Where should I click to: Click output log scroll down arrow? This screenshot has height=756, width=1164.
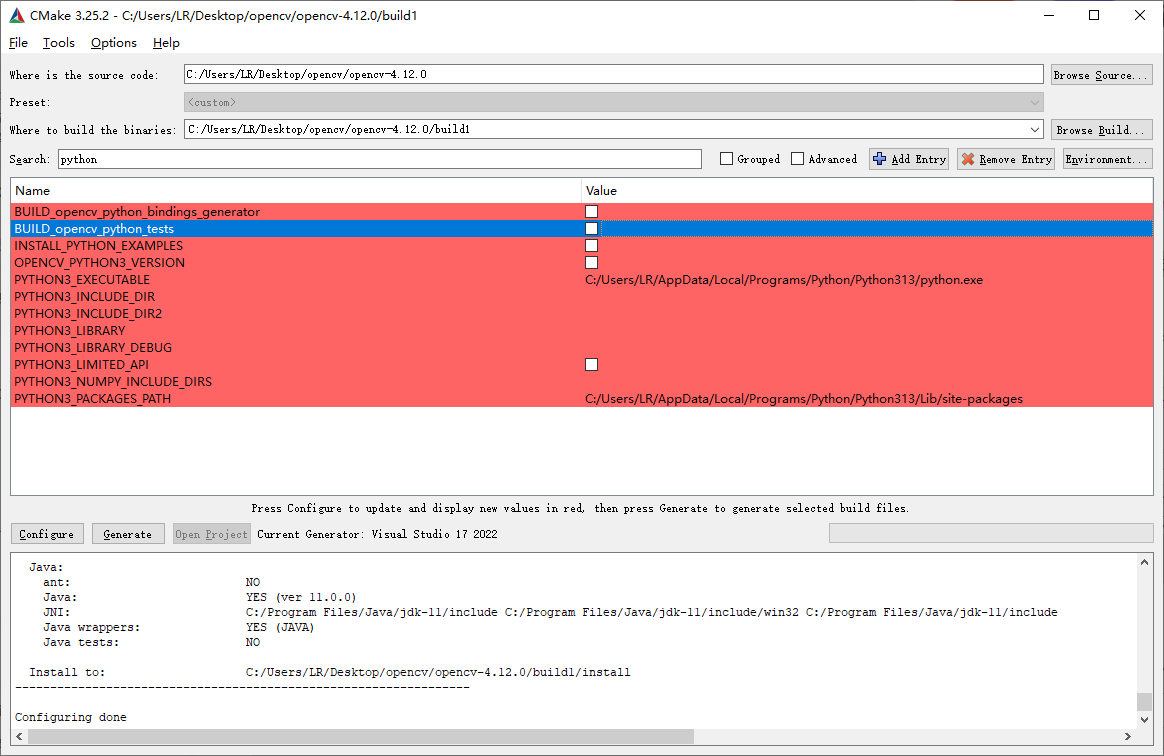point(1145,720)
